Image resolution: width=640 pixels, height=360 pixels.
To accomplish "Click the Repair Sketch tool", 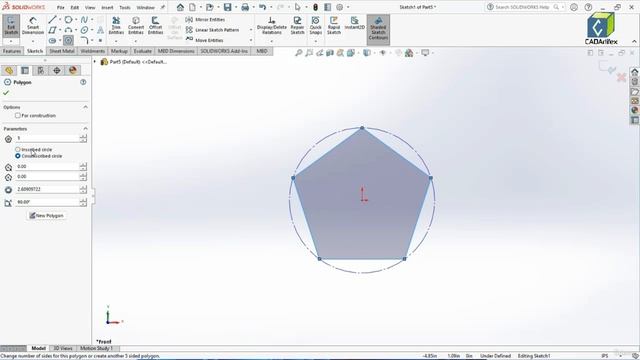I will click(297, 26).
